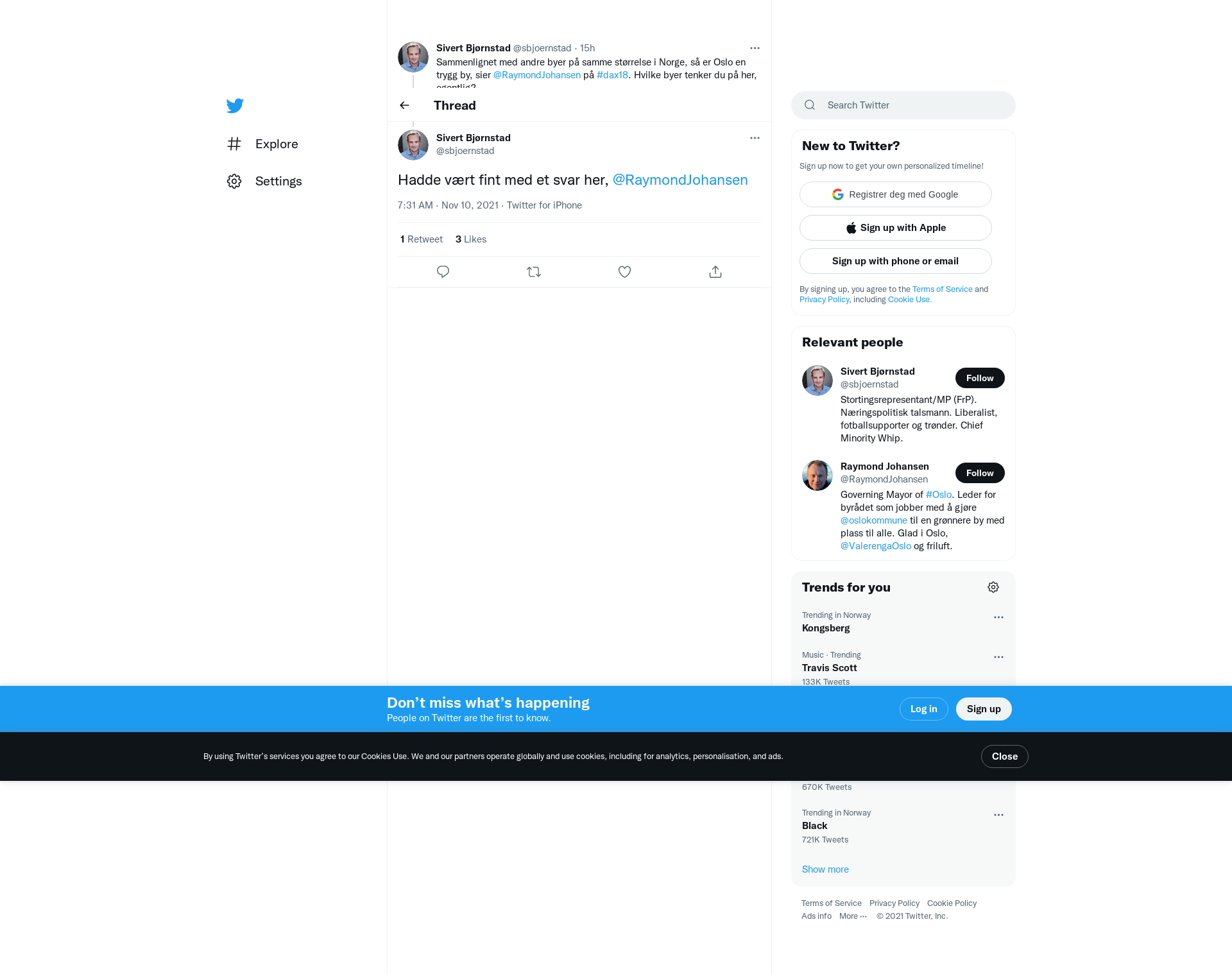Follow Sivert Bjørnstad

click(980, 378)
